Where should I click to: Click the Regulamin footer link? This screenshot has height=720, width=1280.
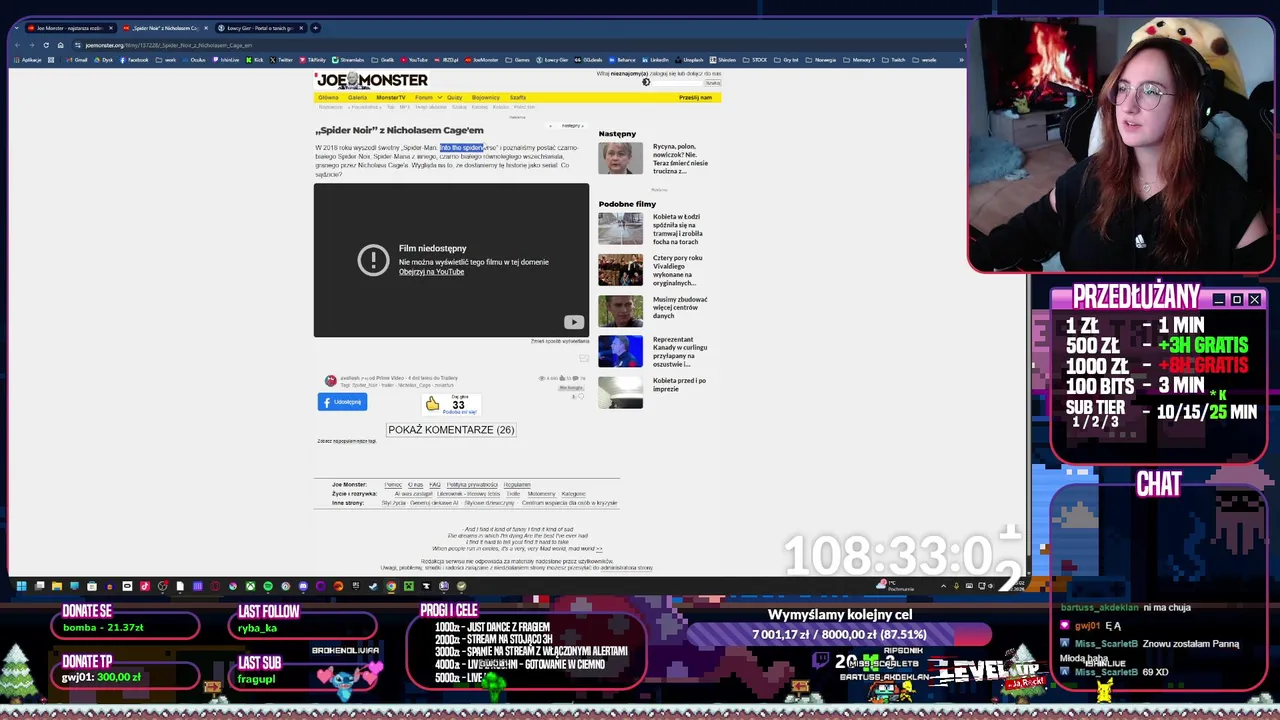tap(517, 485)
